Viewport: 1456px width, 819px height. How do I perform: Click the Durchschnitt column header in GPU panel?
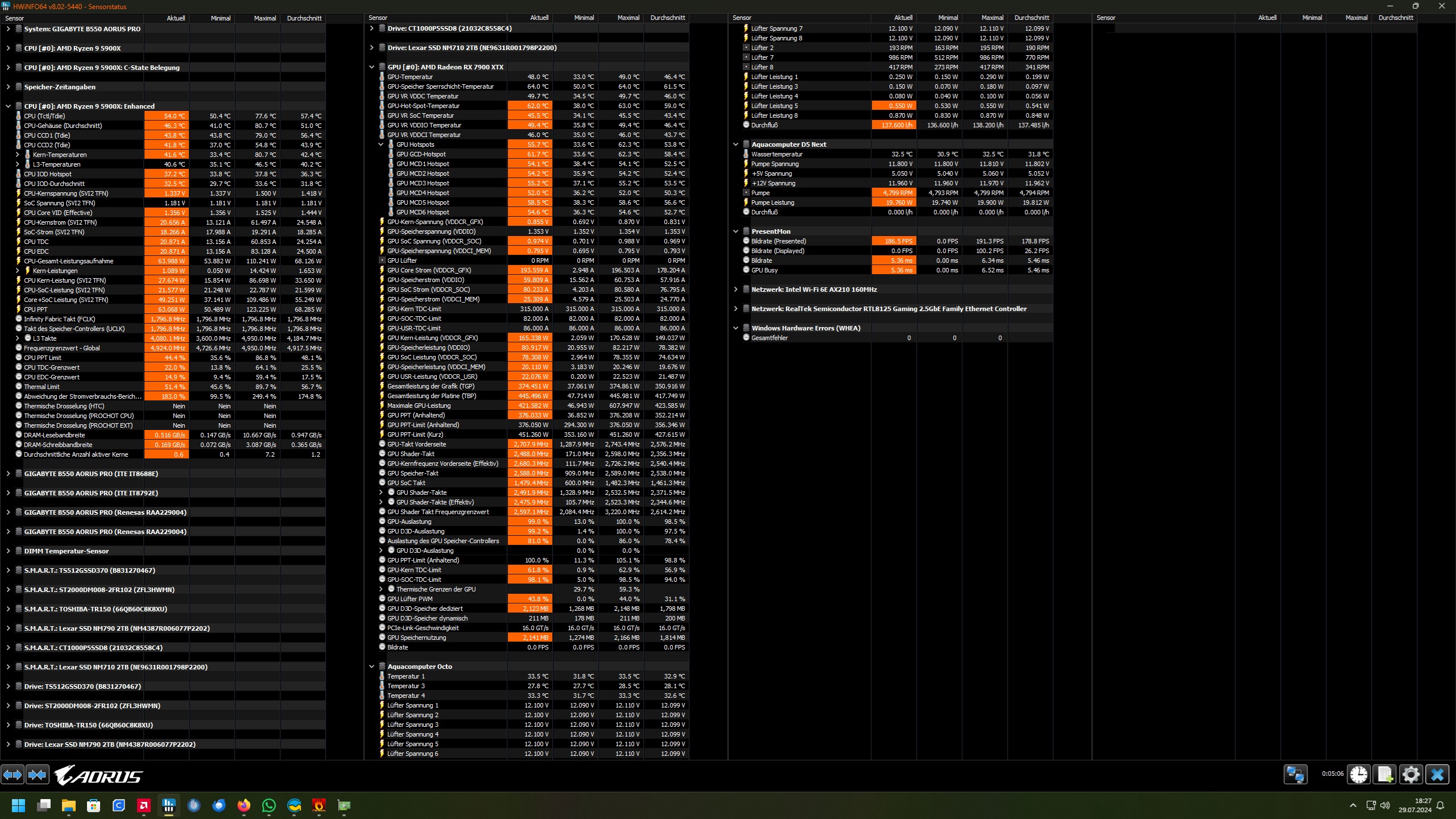click(667, 18)
